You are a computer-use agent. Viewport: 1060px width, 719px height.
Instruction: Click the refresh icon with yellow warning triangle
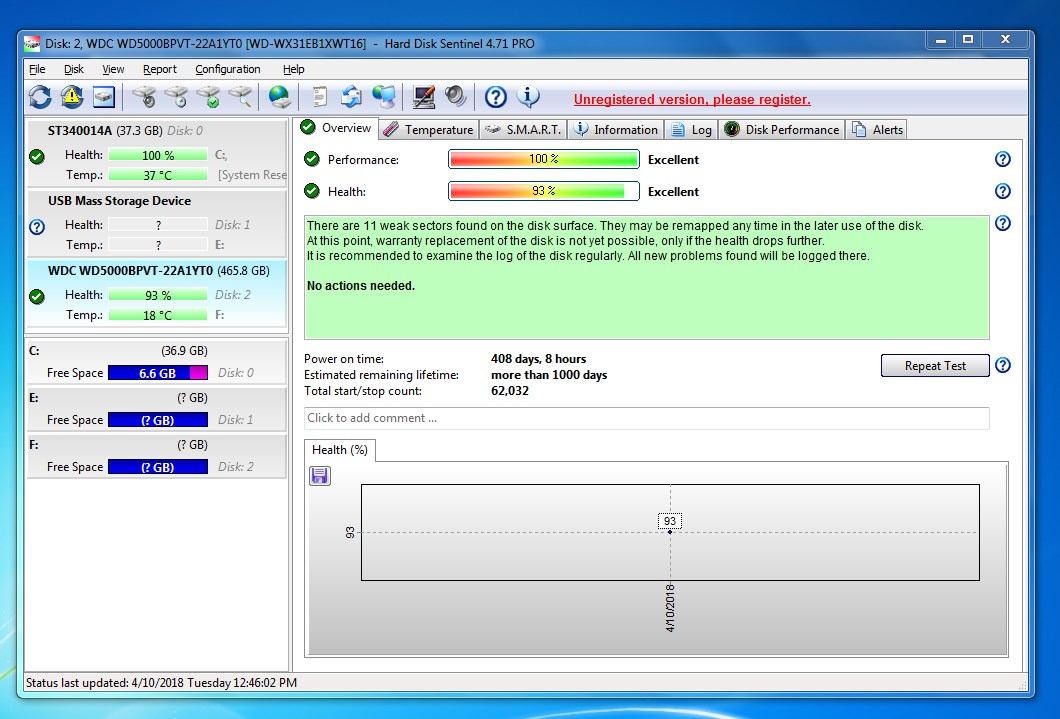click(72, 97)
